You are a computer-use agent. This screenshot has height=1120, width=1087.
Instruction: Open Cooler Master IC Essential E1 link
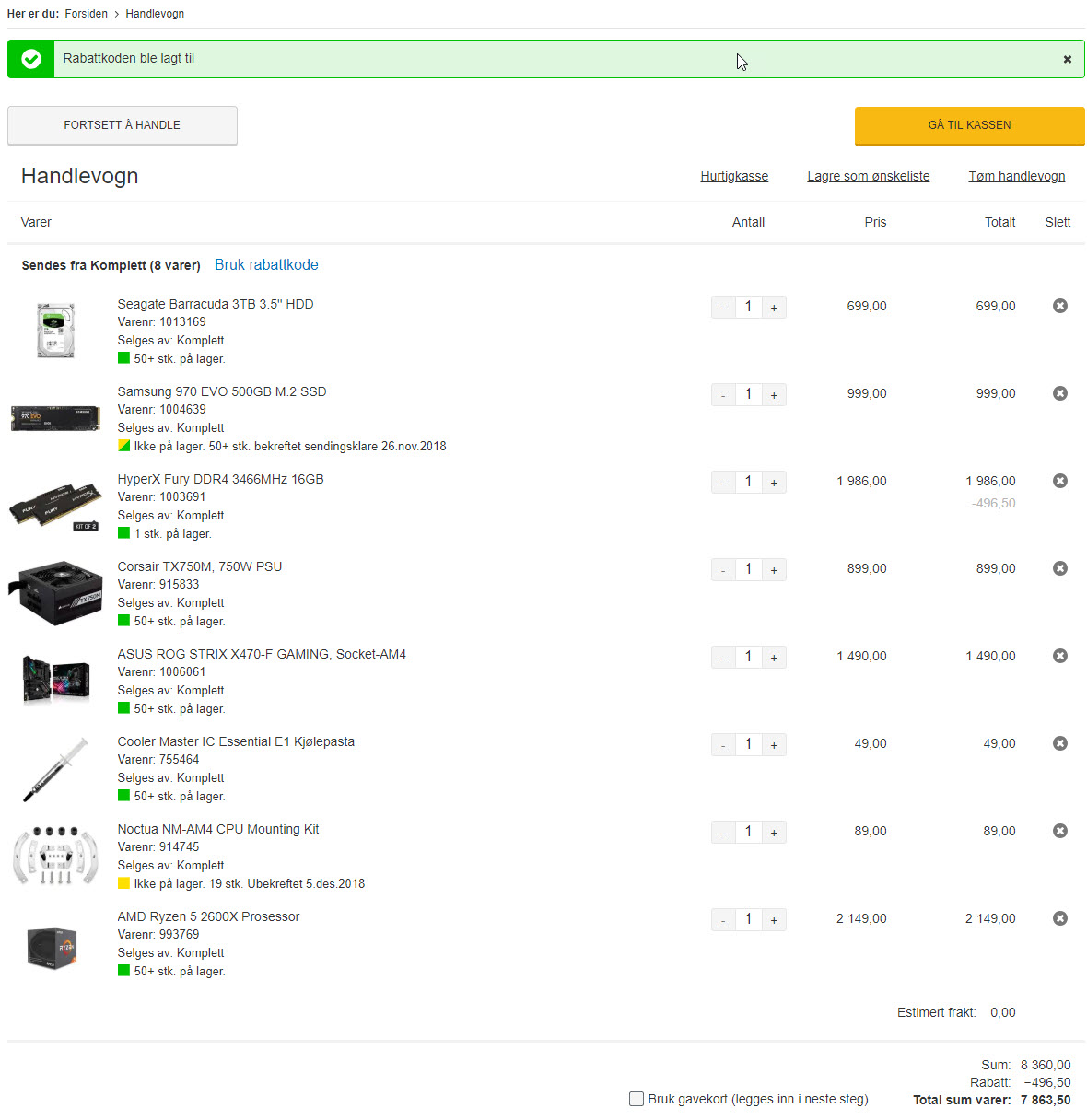[x=236, y=741]
